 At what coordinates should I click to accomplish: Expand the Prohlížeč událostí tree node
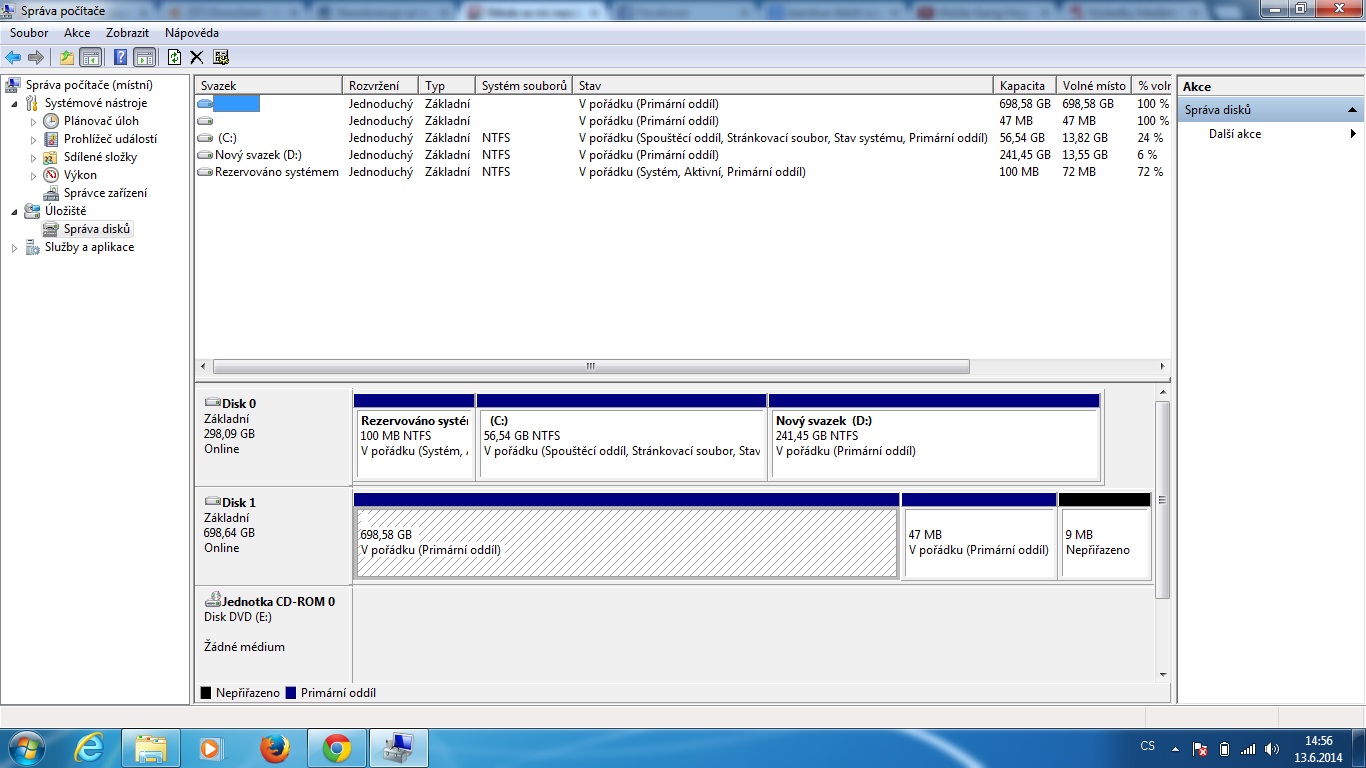(33, 139)
